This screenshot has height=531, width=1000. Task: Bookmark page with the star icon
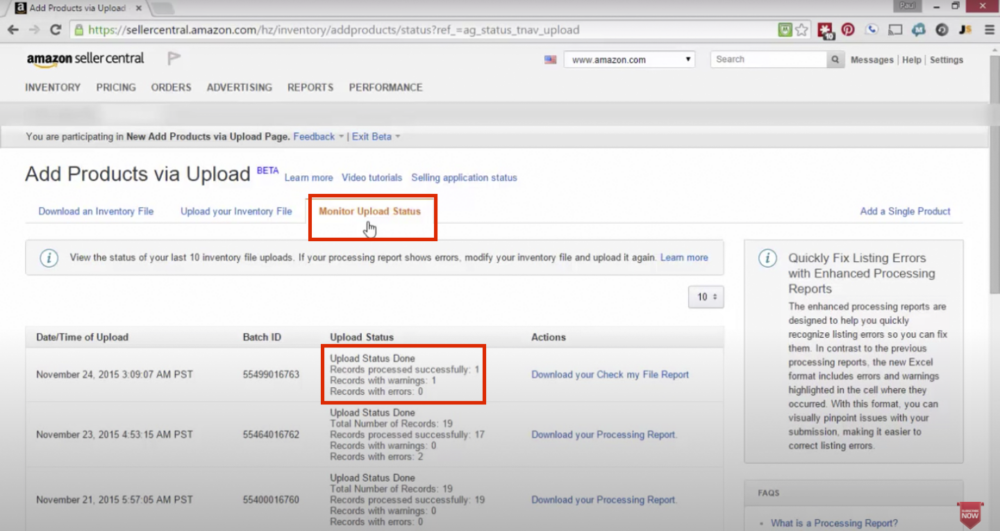pos(802,30)
